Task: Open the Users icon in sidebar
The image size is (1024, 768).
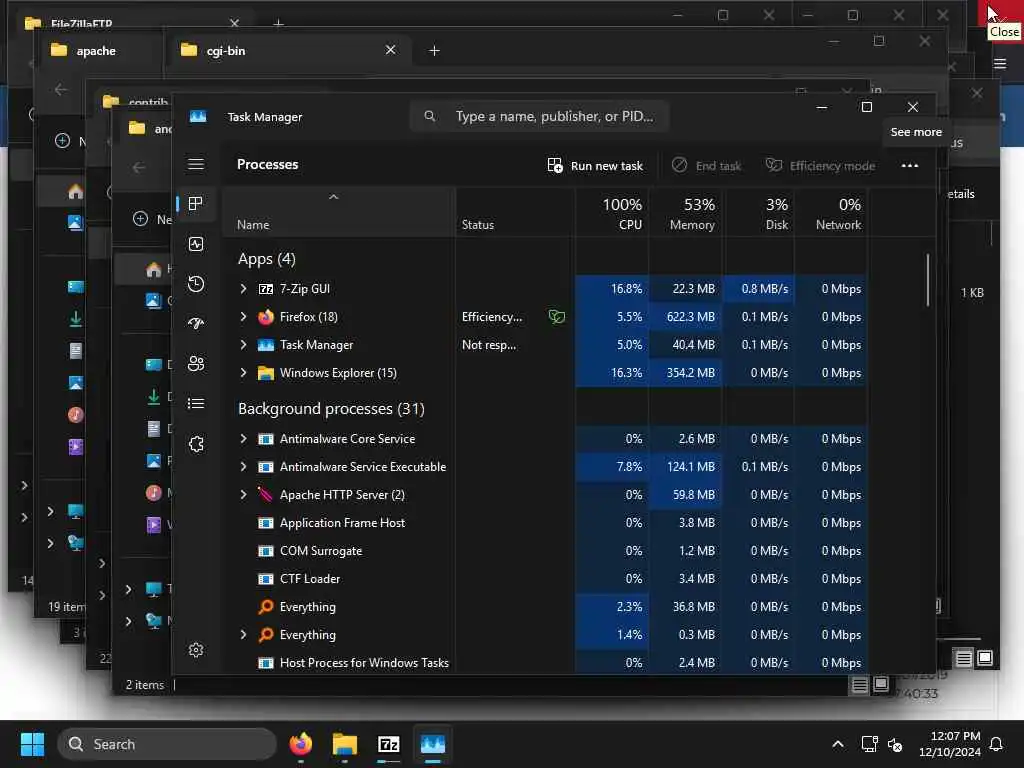Action: 196,364
